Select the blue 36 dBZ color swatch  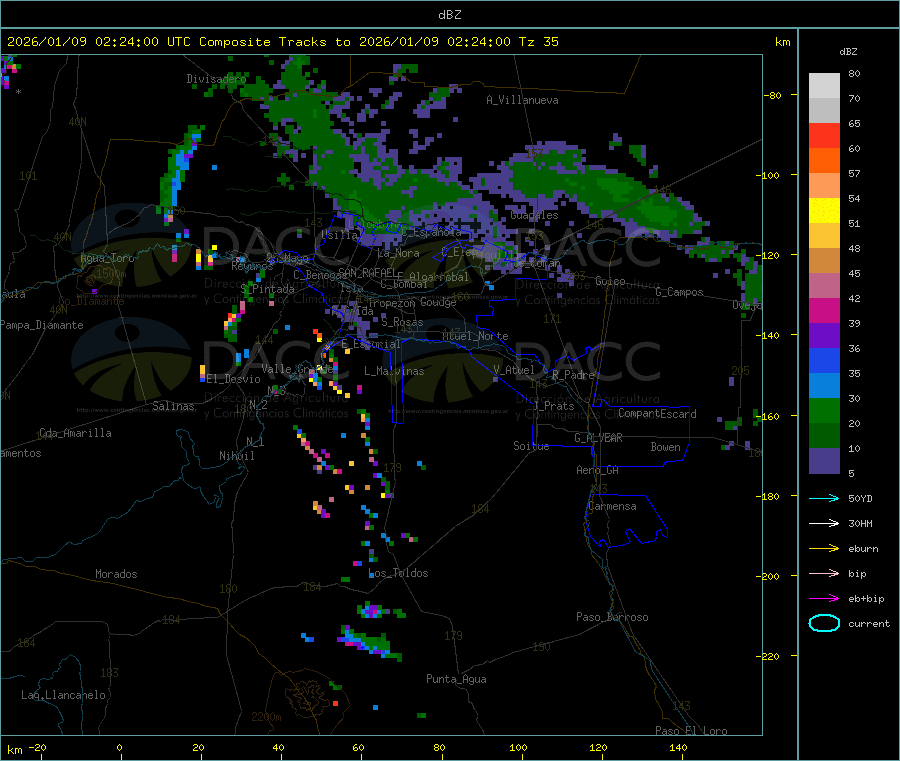pos(824,360)
